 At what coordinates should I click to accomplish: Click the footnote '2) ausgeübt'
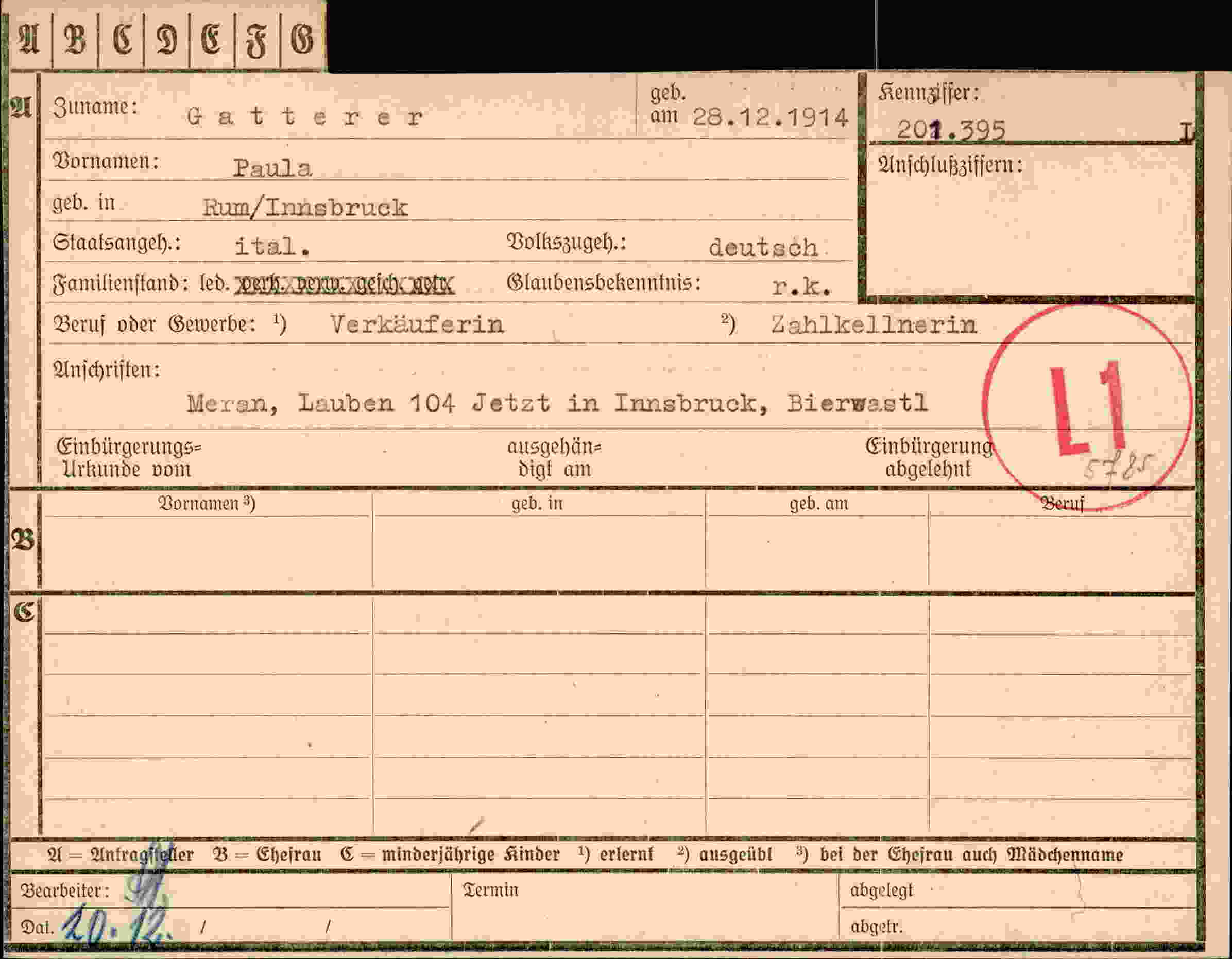pyautogui.click(x=724, y=854)
